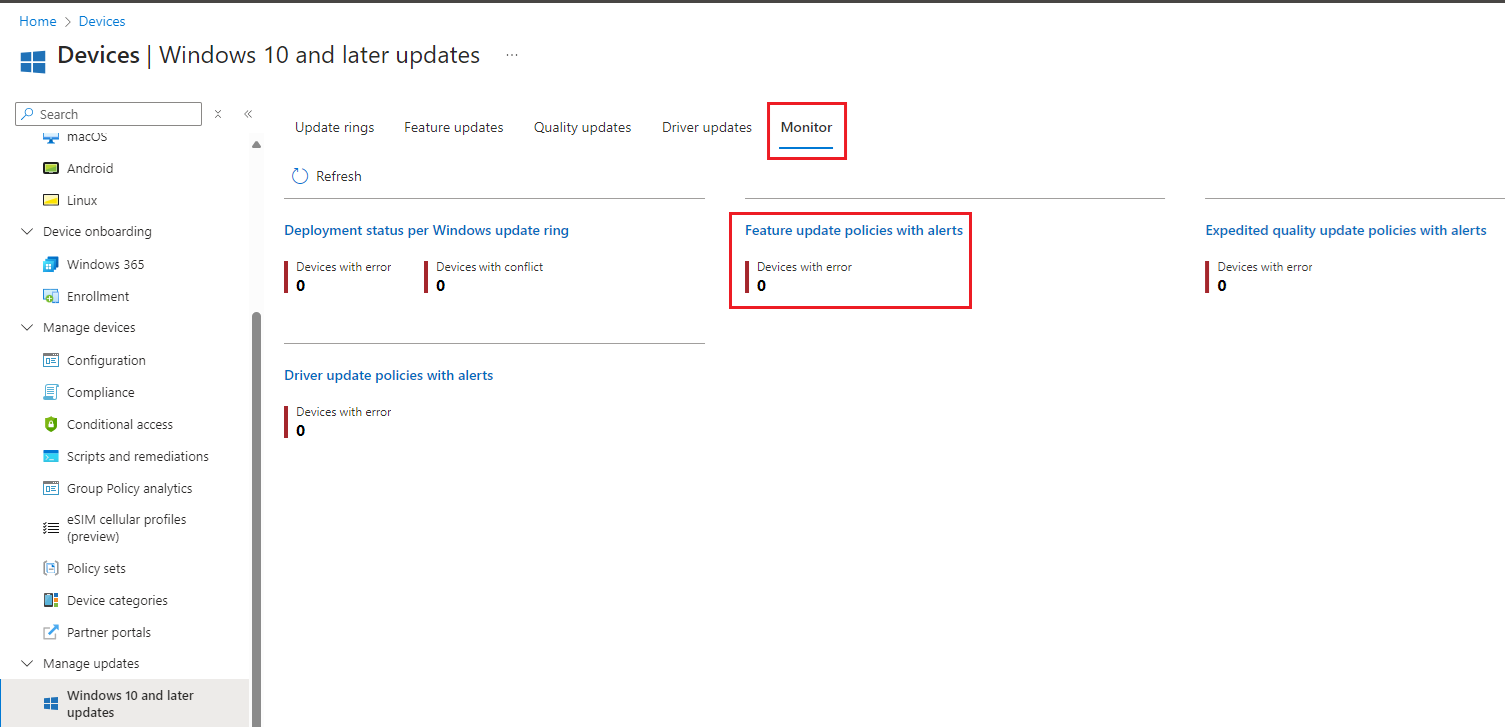Go to Devices in breadcrumb

point(102,21)
